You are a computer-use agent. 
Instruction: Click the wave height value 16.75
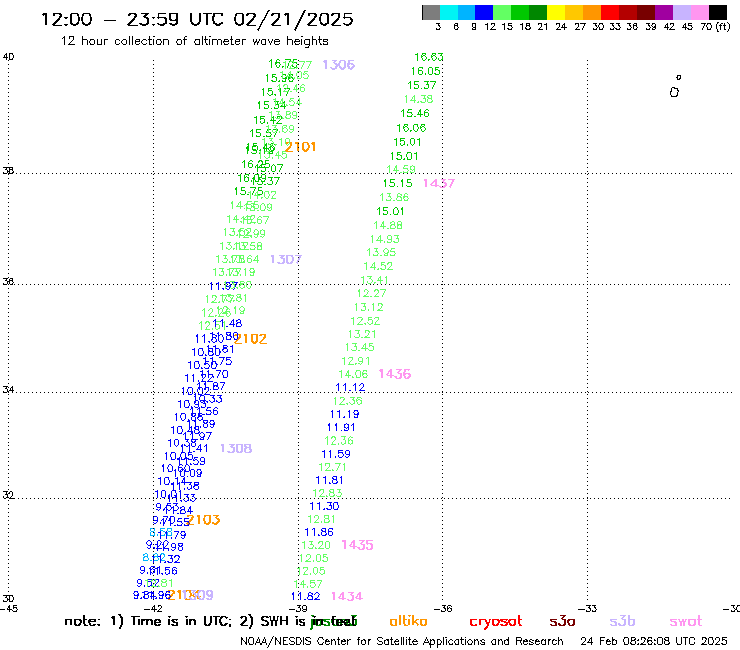coord(283,64)
